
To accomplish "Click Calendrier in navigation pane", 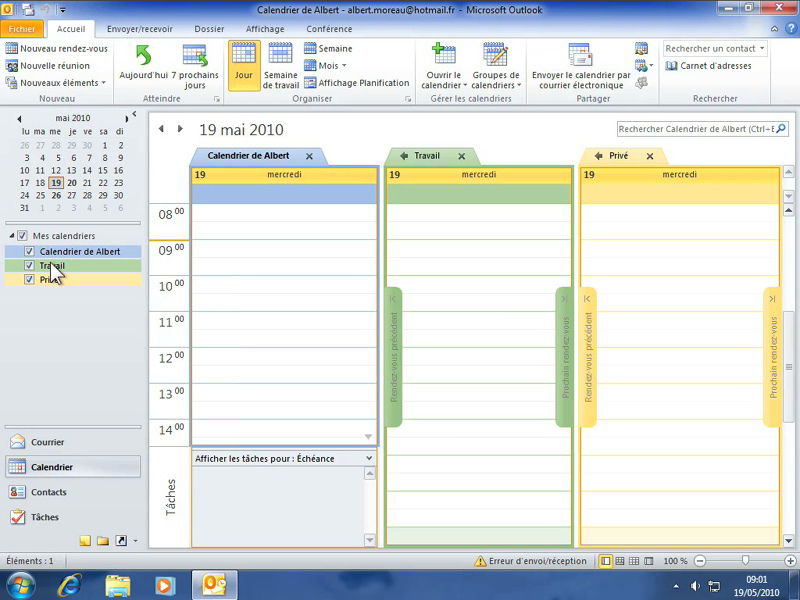I will click(72, 467).
